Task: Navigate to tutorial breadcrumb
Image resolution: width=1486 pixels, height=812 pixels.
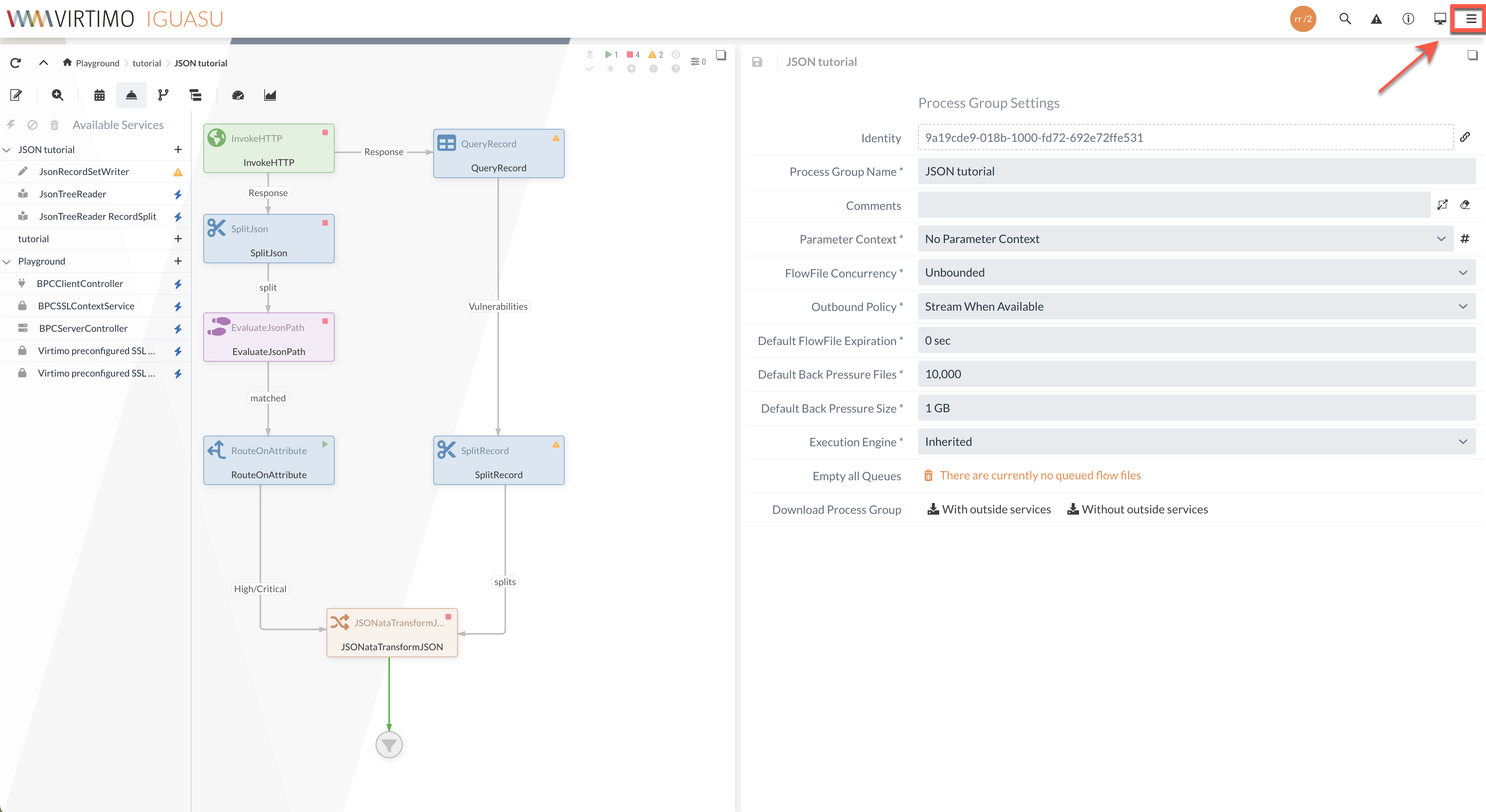Action: [x=146, y=63]
